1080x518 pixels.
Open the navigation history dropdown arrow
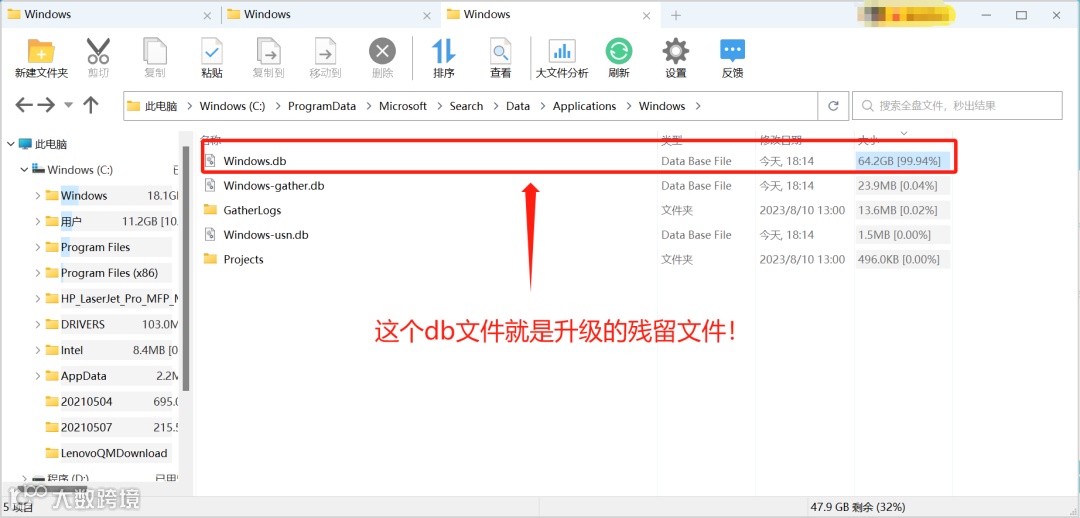tap(68, 105)
